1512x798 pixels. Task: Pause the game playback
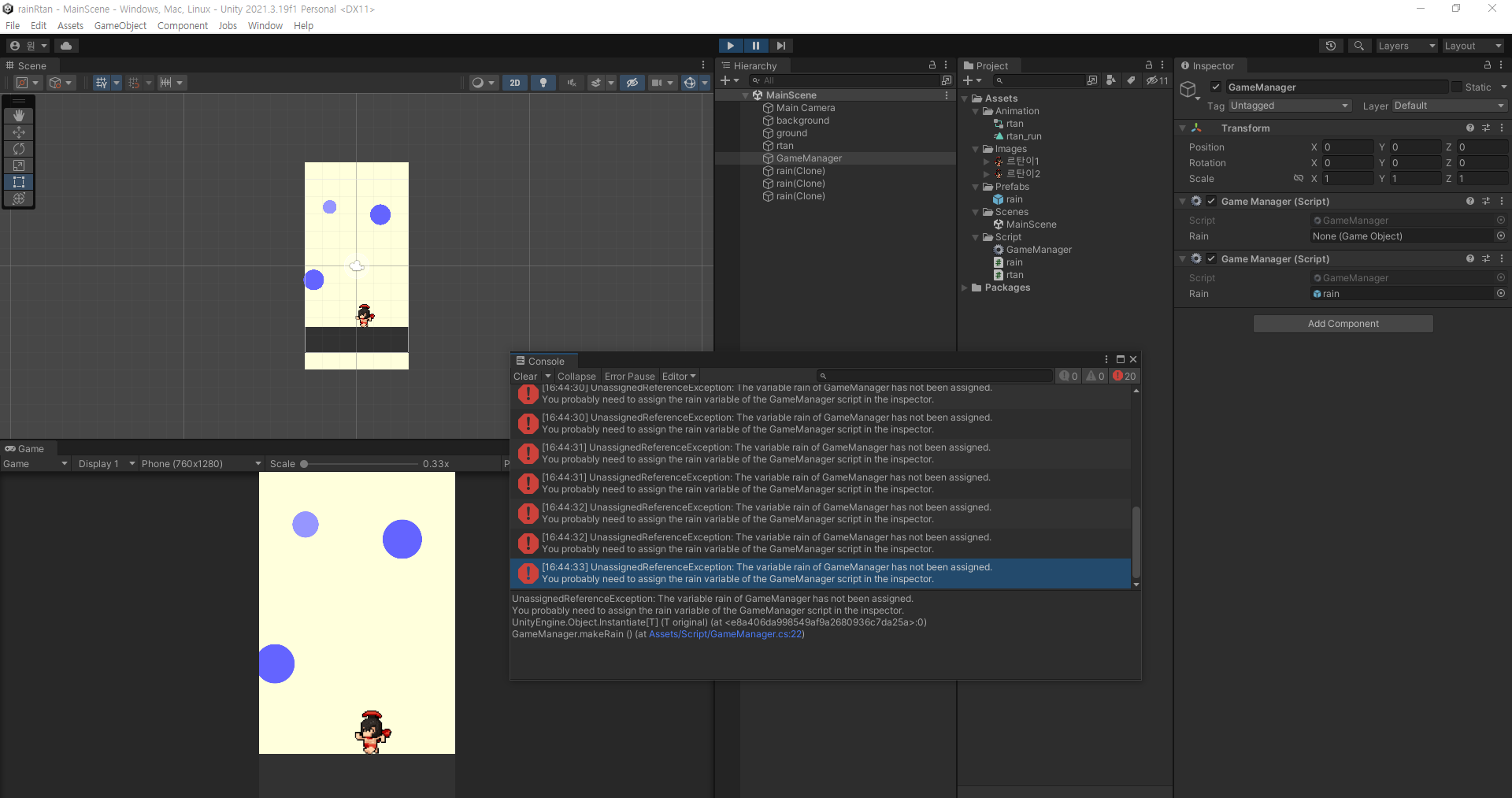pos(756,46)
